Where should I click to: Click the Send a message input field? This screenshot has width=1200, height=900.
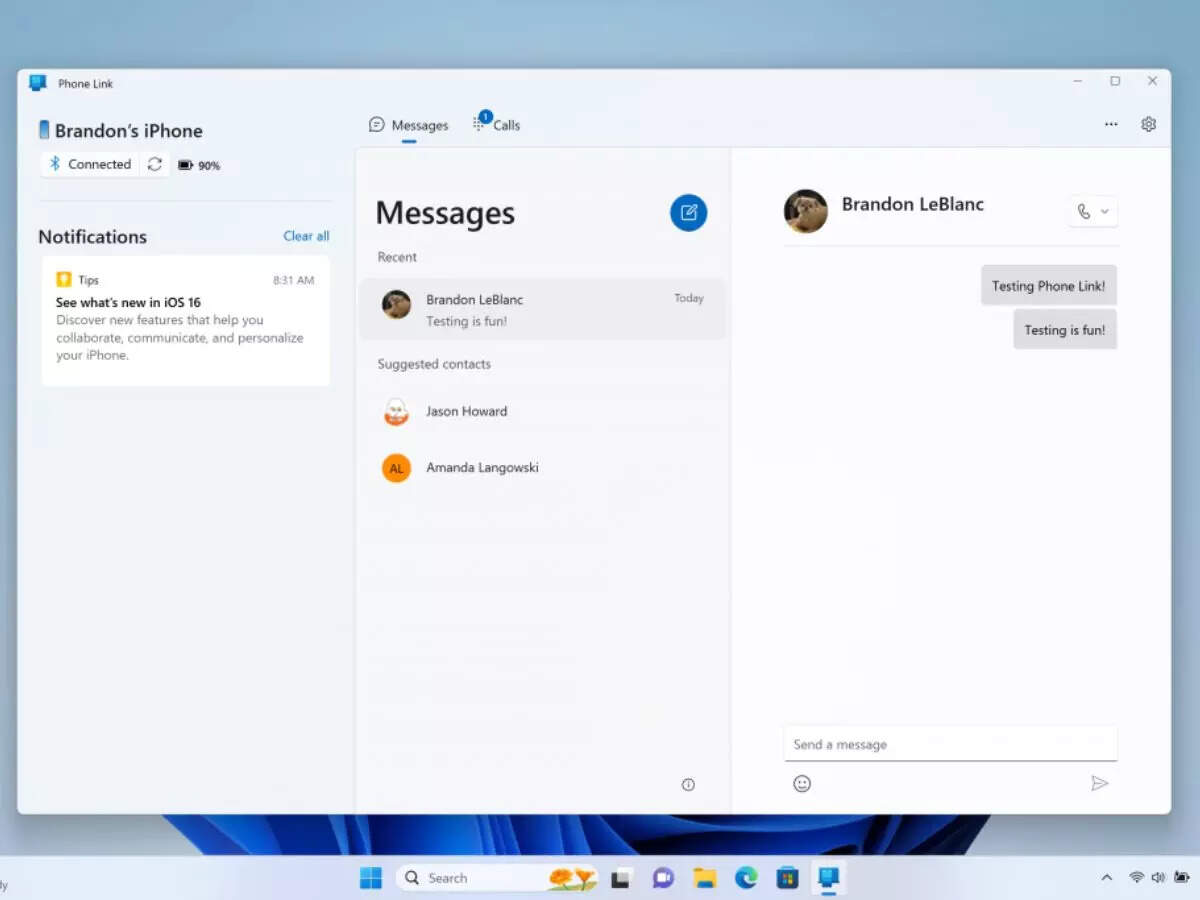950,744
